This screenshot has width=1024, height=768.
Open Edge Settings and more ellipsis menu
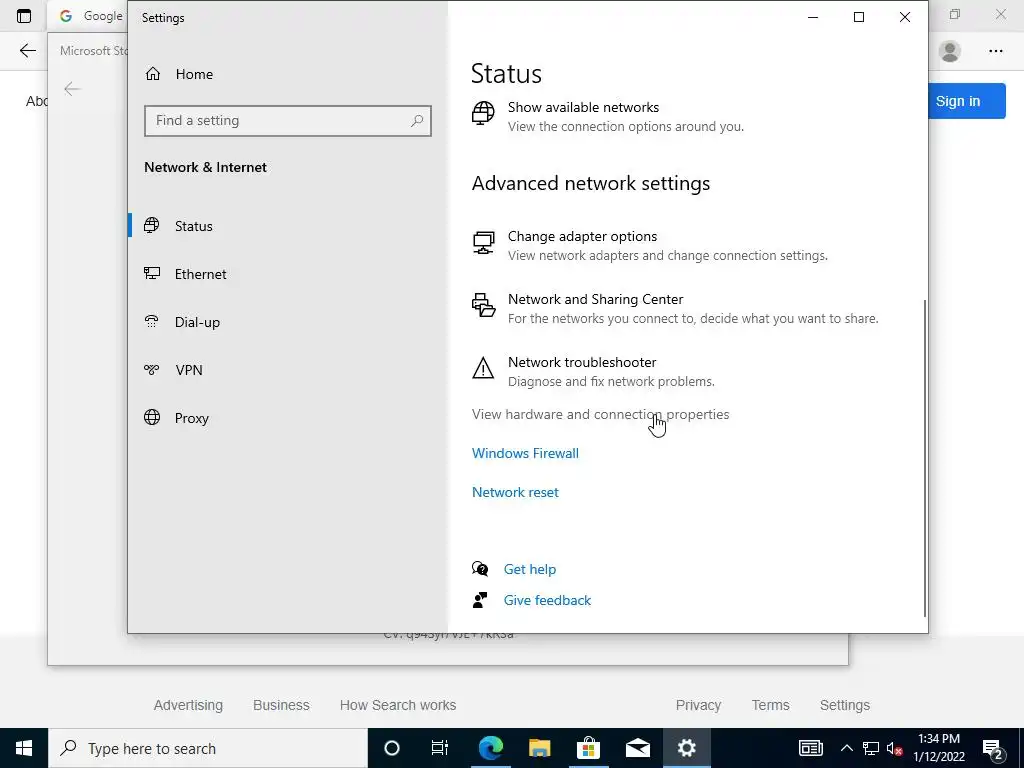tap(995, 51)
